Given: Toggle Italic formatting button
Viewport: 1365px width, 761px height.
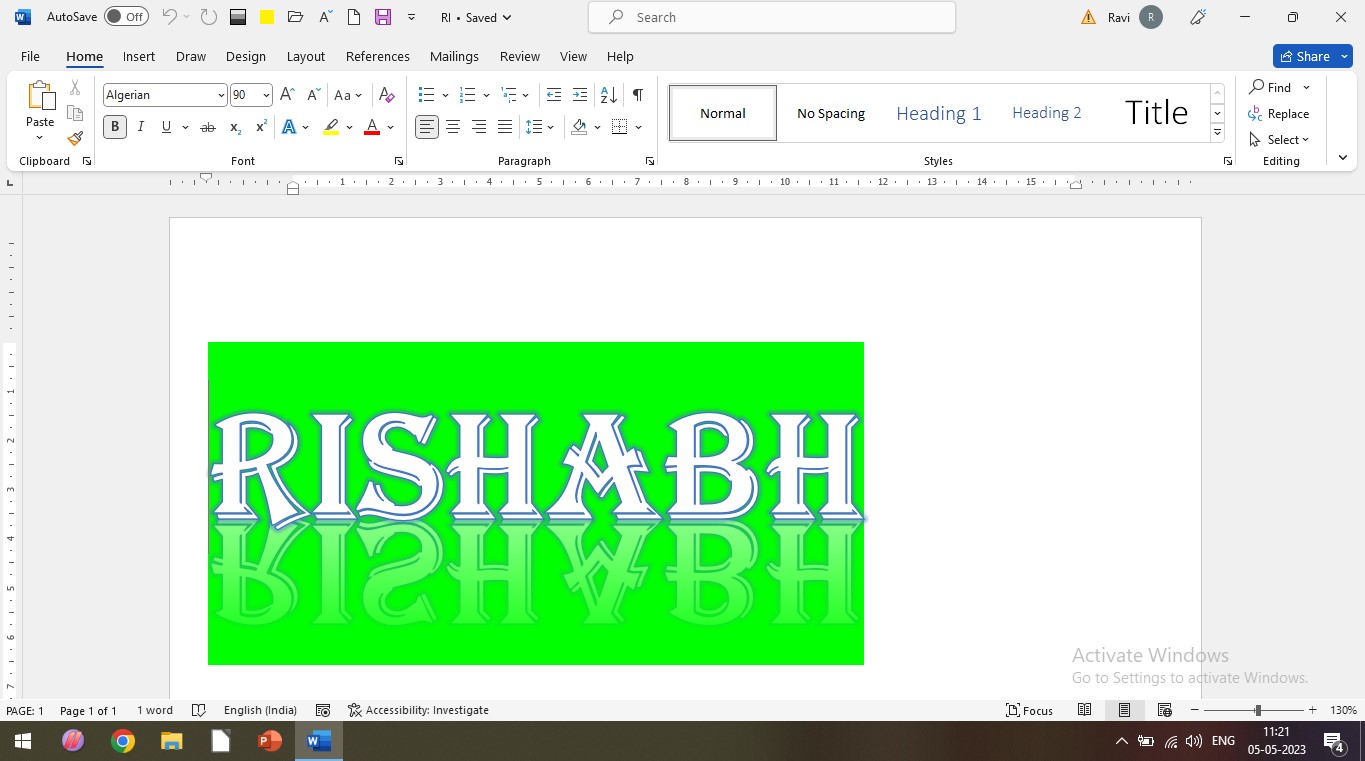Looking at the screenshot, I should (x=141, y=127).
